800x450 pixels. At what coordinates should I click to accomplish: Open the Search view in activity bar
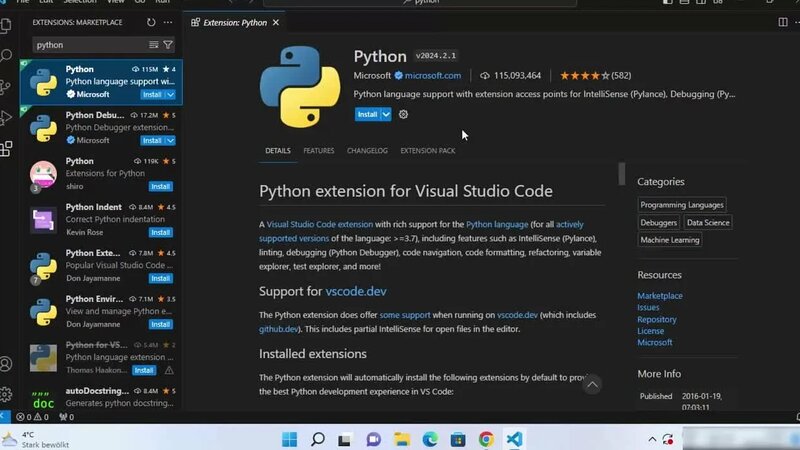[x=6, y=56]
